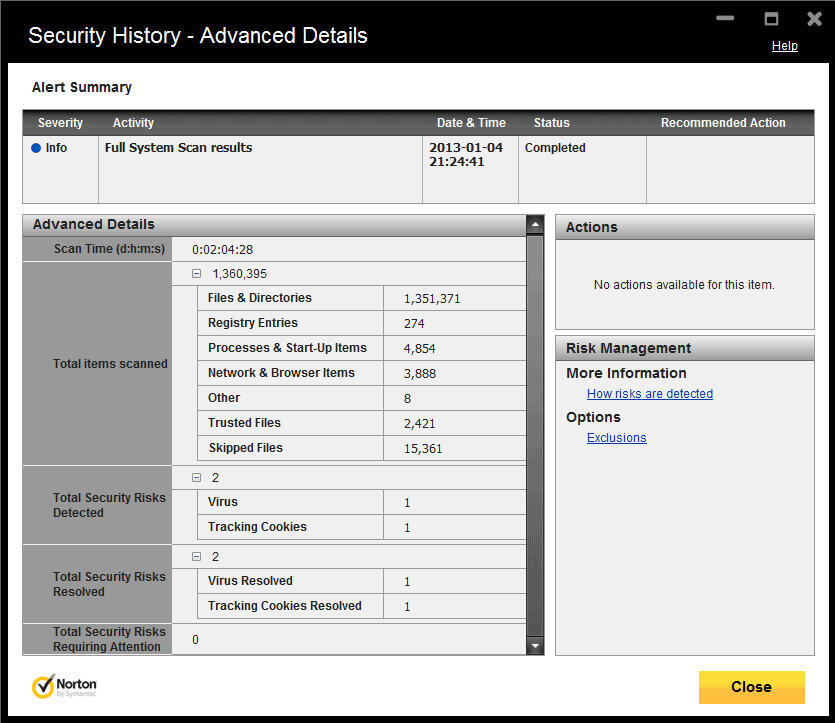
Task: Collapse the Total Security Risks Resolved group
Action: point(197,556)
